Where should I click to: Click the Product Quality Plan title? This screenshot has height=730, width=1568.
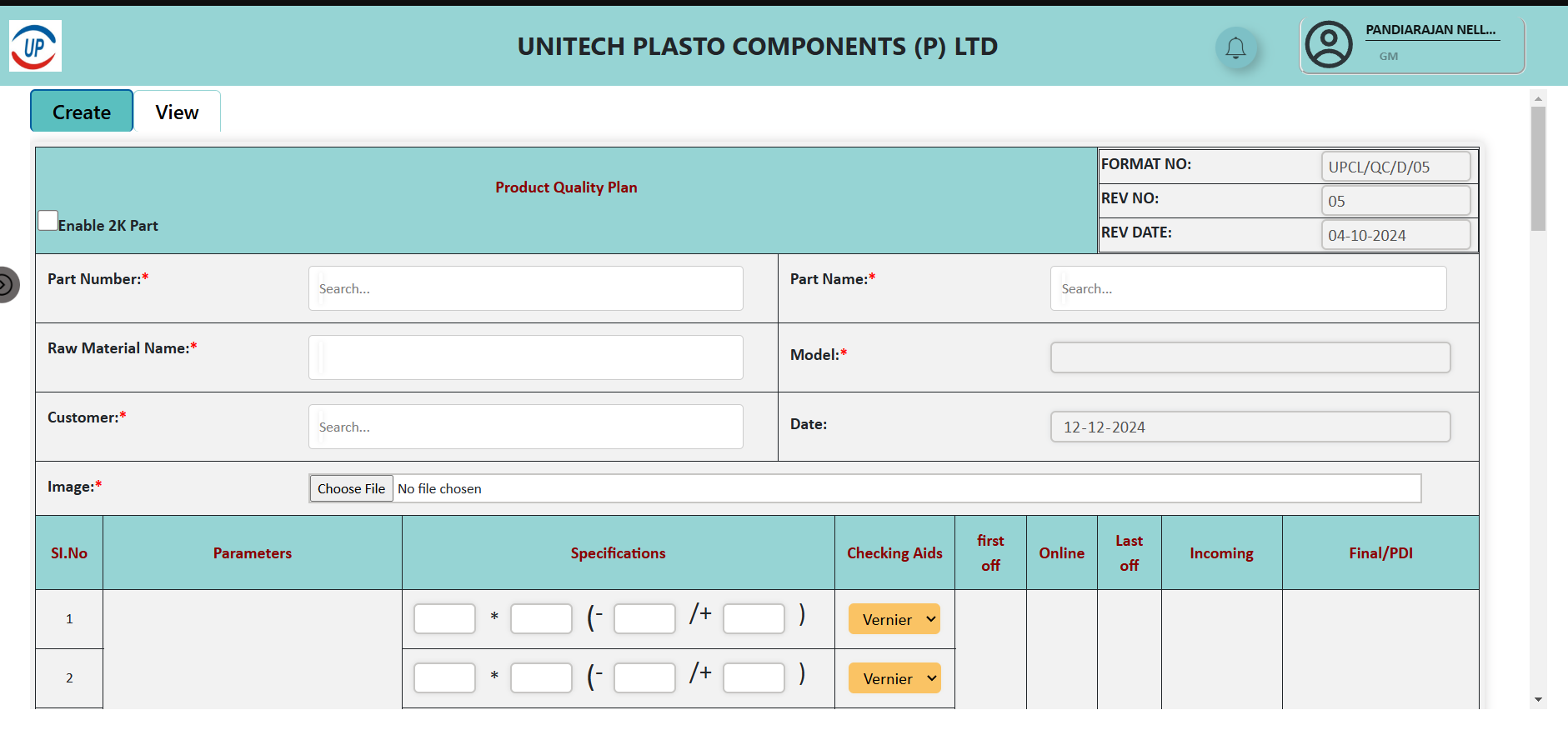[x=566, y=187]
